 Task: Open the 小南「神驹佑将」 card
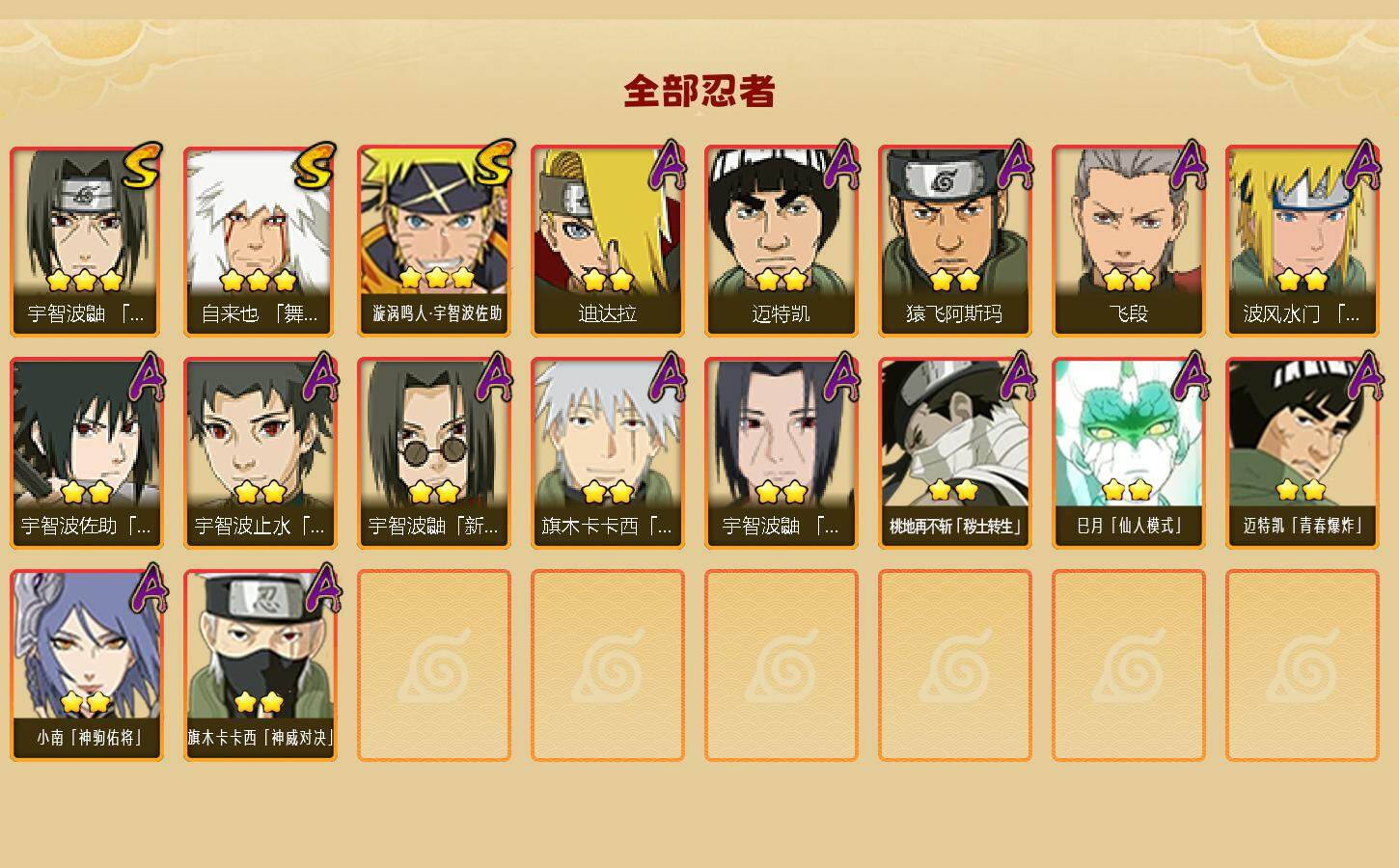click(87, 665)
